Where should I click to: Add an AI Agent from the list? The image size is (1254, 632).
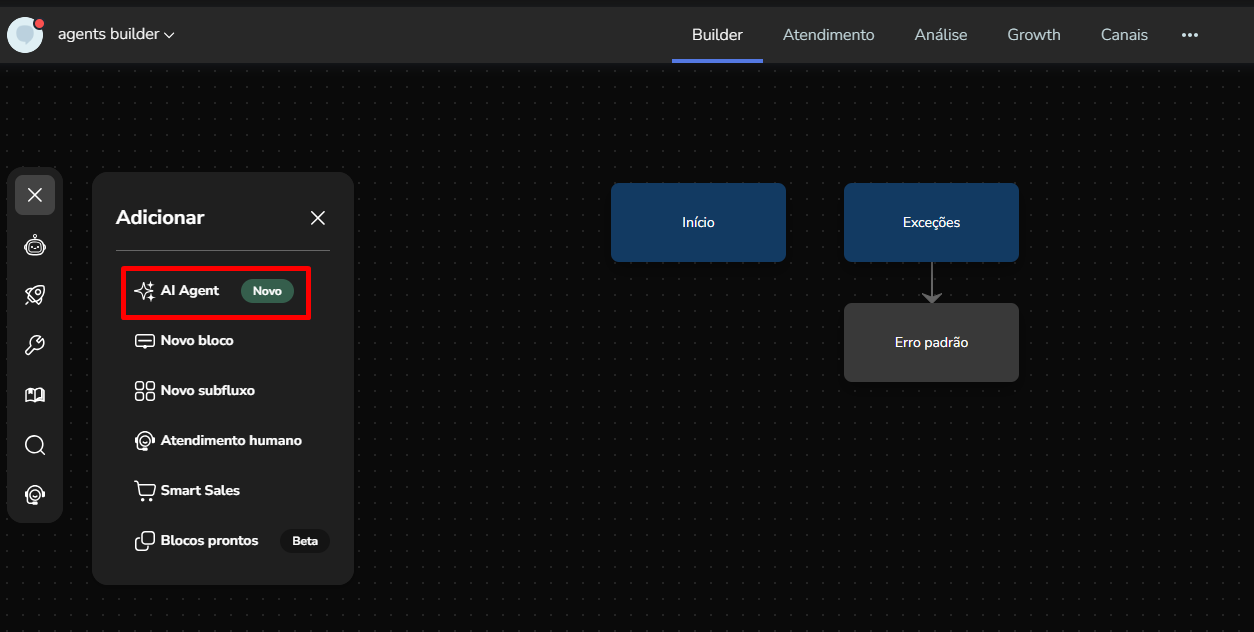pos(190,291)
